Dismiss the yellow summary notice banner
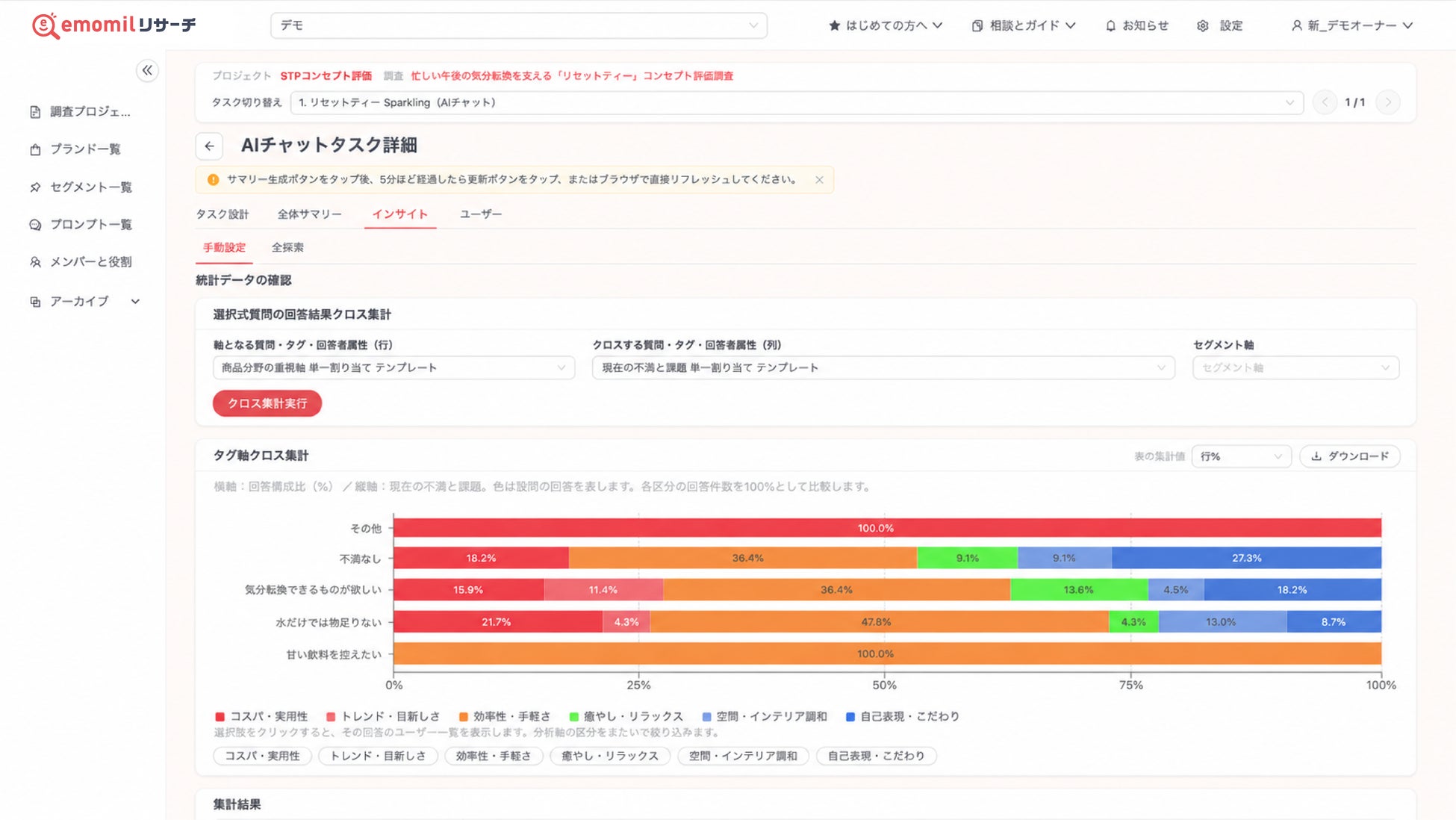1456x820 pixels. (819, 180)
